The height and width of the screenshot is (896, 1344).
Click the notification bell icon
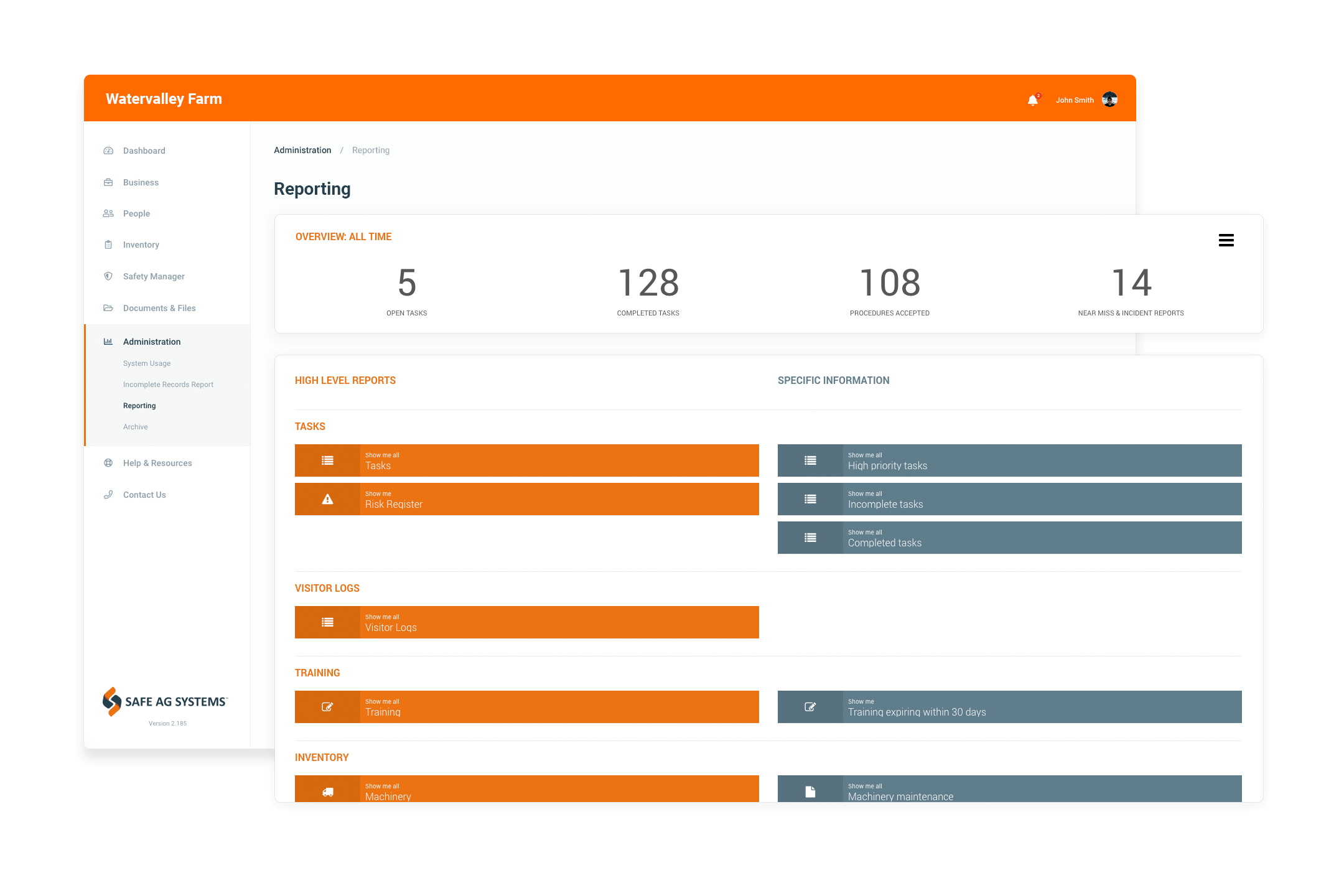1032,100
